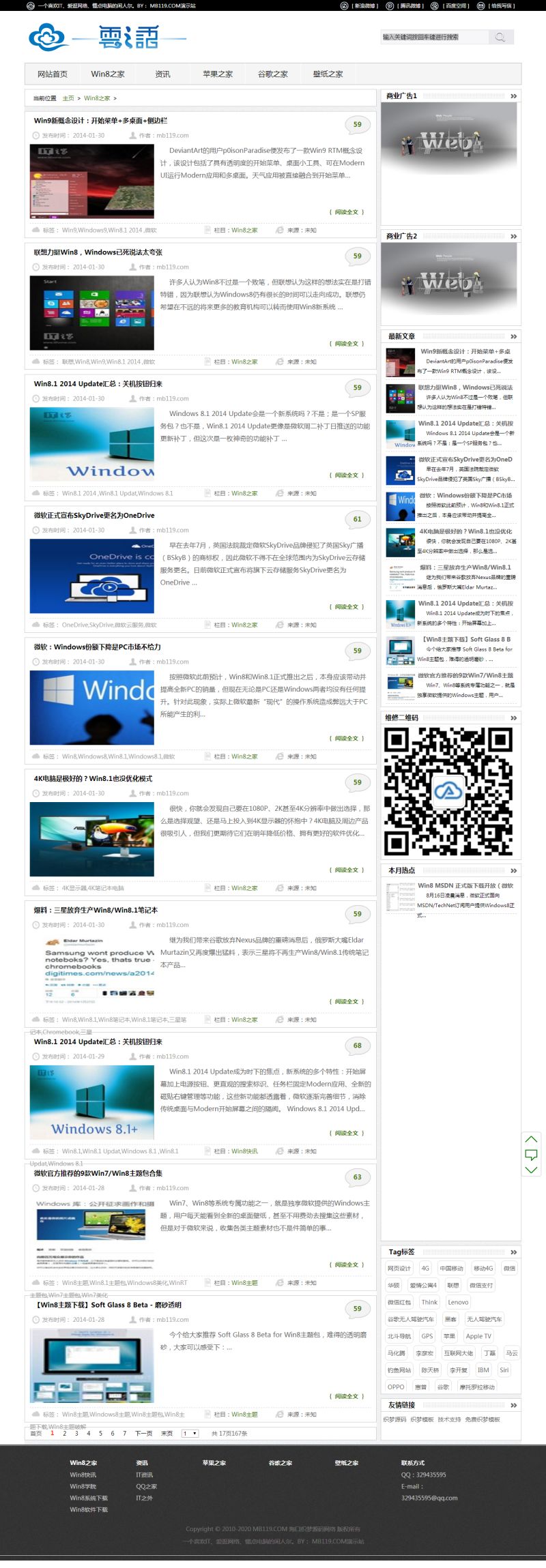Click 末页 in pagination

[x=167, y=1434]
